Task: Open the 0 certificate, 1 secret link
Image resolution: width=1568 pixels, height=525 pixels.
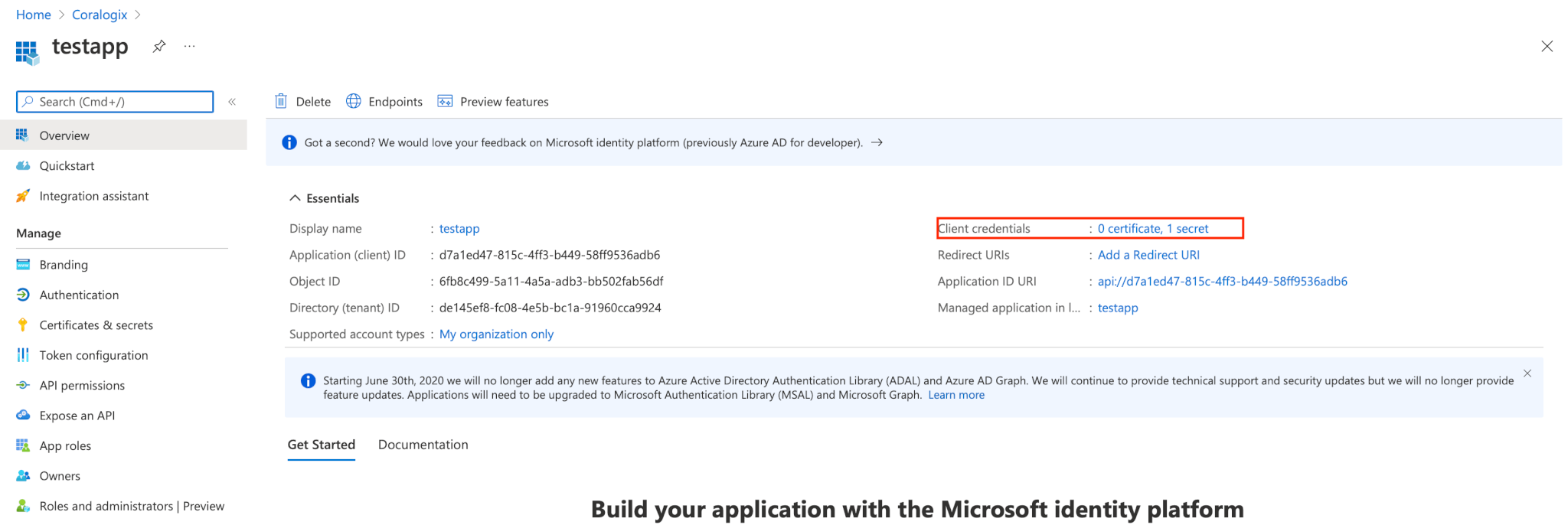Action: tap(1153, 229)
